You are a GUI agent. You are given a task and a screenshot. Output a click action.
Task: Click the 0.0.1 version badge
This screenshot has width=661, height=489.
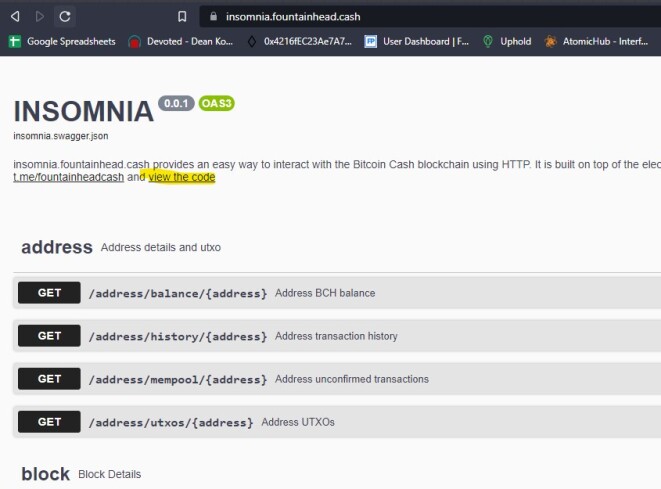[x=176, y=103]
